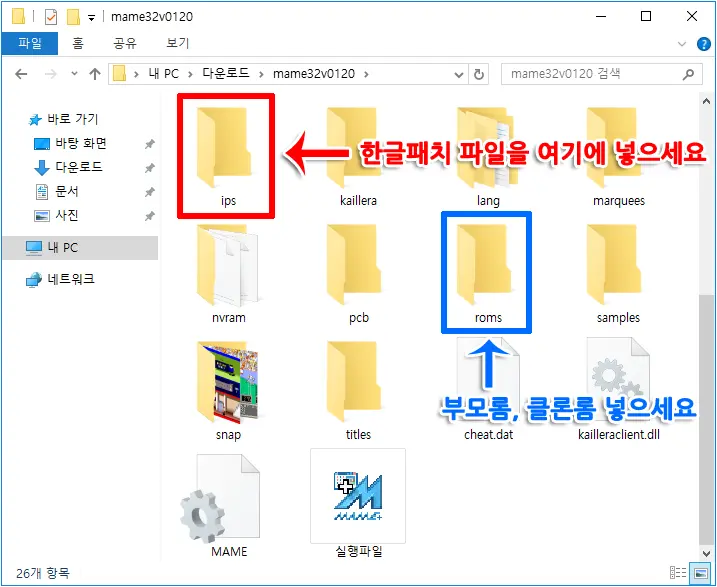Open recent locations dropdown arrow
717x587 pixels.
(x=74, y=74)
